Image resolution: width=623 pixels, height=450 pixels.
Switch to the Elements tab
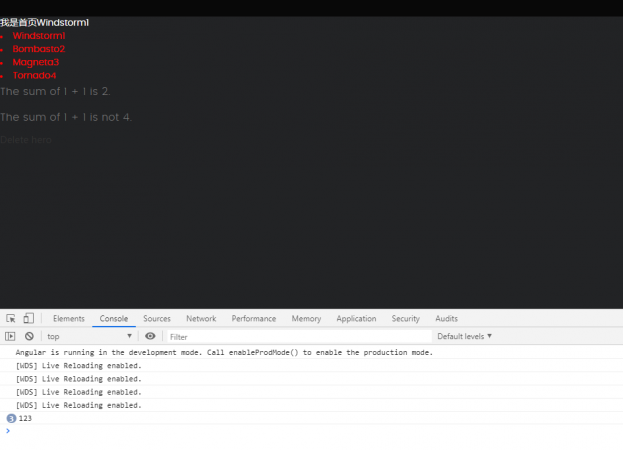[x=69, y=319]
